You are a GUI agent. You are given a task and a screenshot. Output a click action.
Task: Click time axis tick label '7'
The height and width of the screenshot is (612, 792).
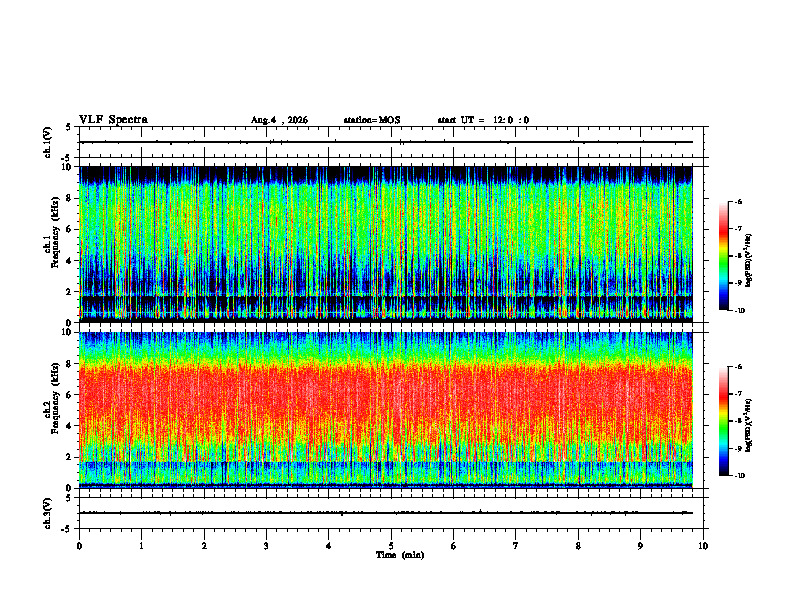click(x=516, y=546)
